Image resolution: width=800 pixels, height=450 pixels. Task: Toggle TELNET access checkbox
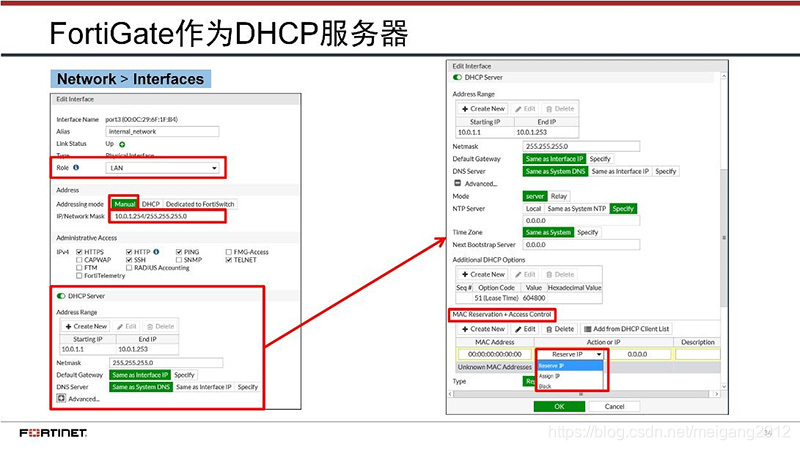(x=229, y=260)
